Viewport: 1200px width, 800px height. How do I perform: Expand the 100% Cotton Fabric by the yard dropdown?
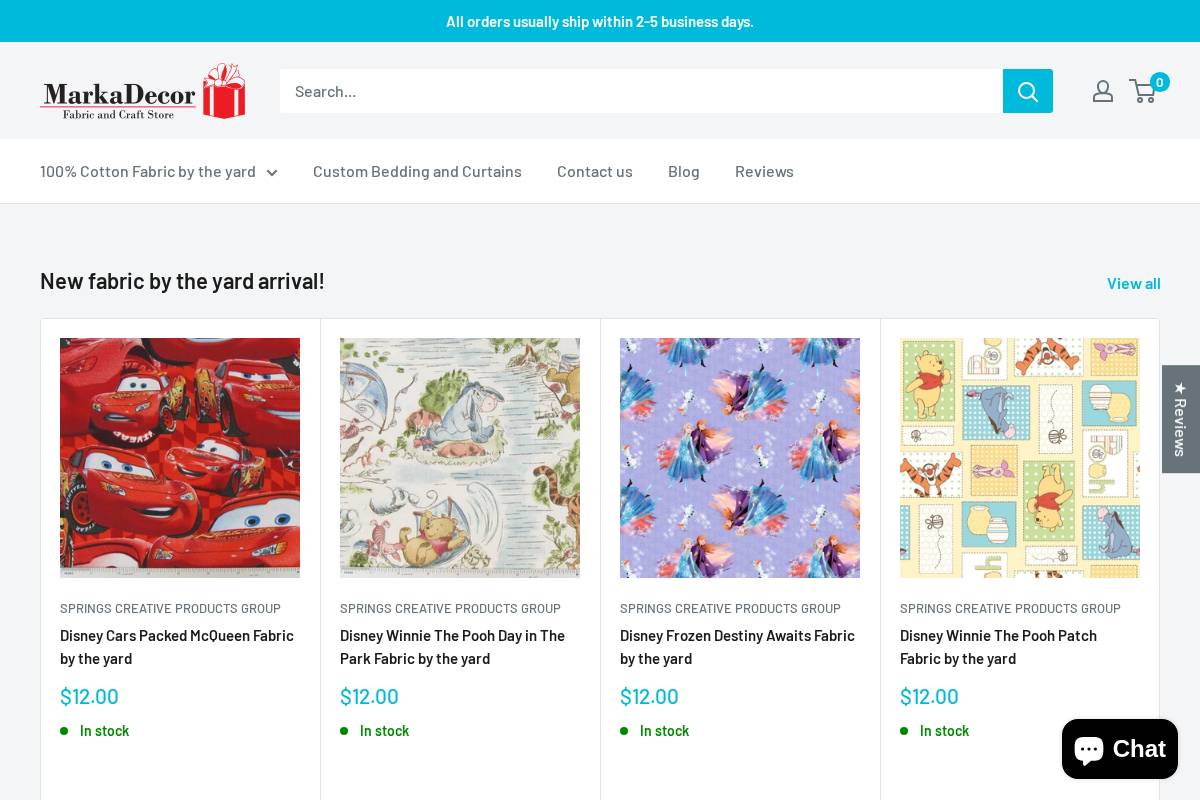(148, 171)
